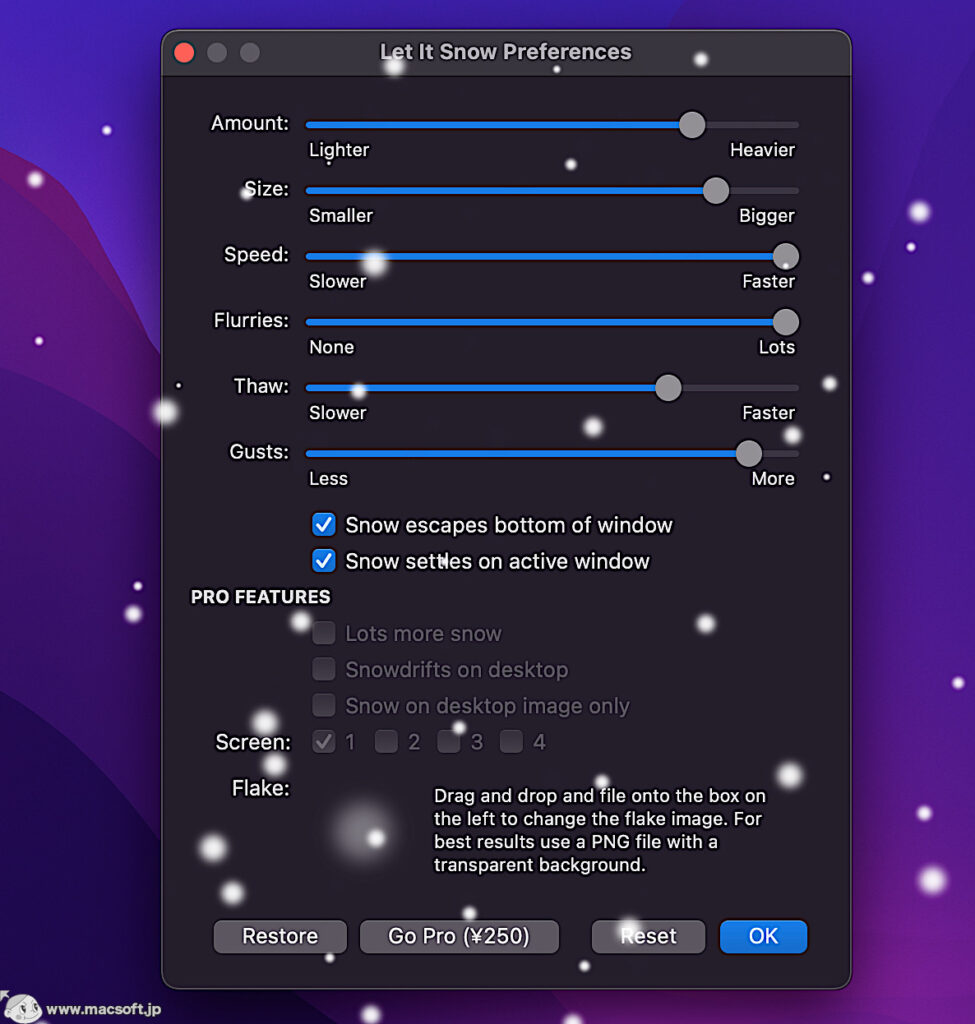
Task: Click the Thaw slider handle
Action: coord(667,387)
